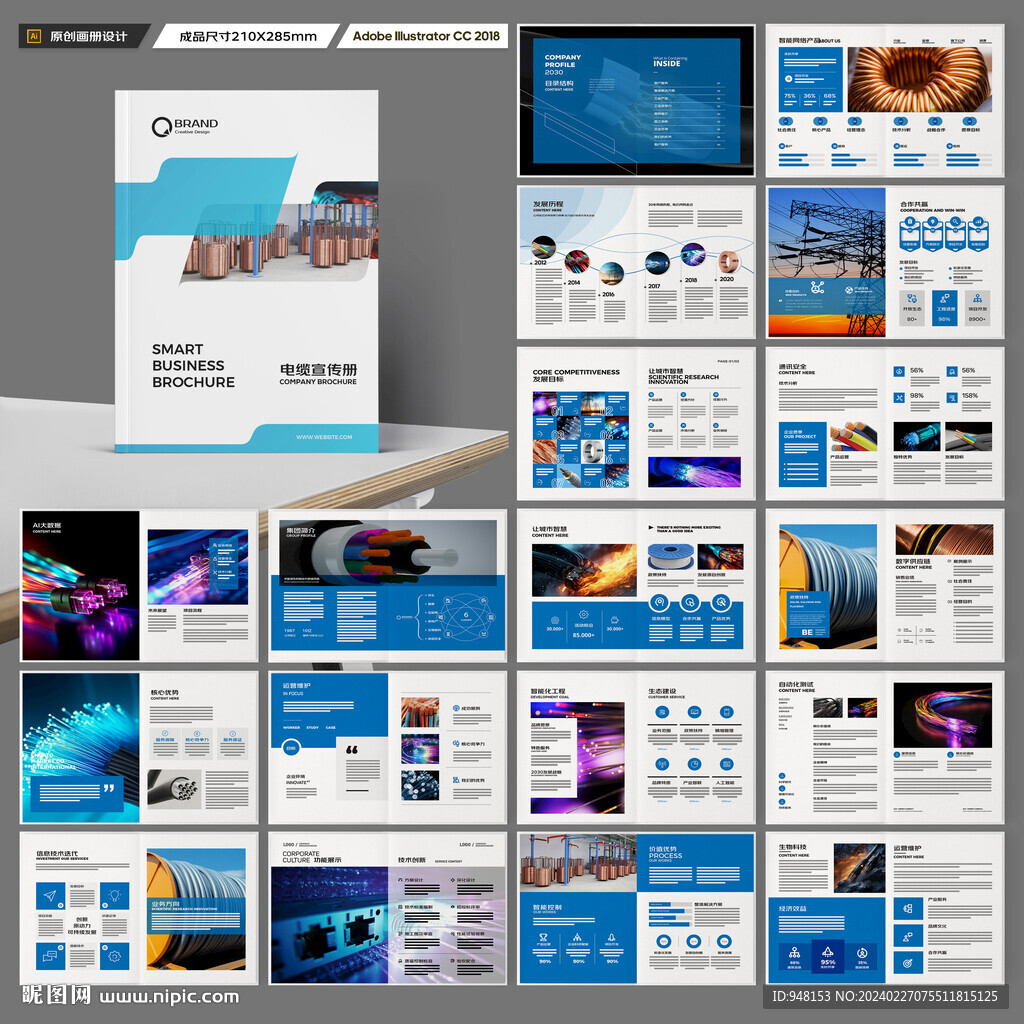
Task: Open the 集团简介 cable cross-section photo
Action: (388, 547)
